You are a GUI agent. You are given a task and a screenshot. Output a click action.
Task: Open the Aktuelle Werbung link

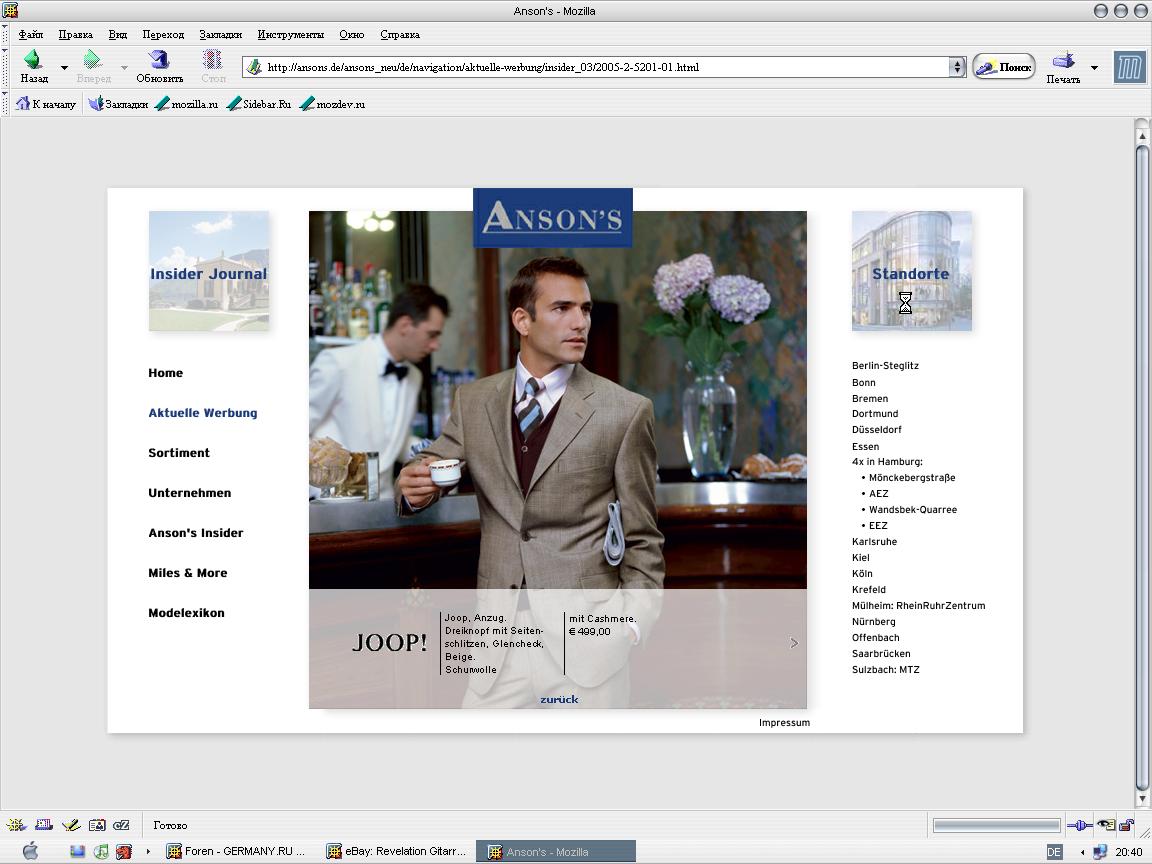tap(203, 413)
